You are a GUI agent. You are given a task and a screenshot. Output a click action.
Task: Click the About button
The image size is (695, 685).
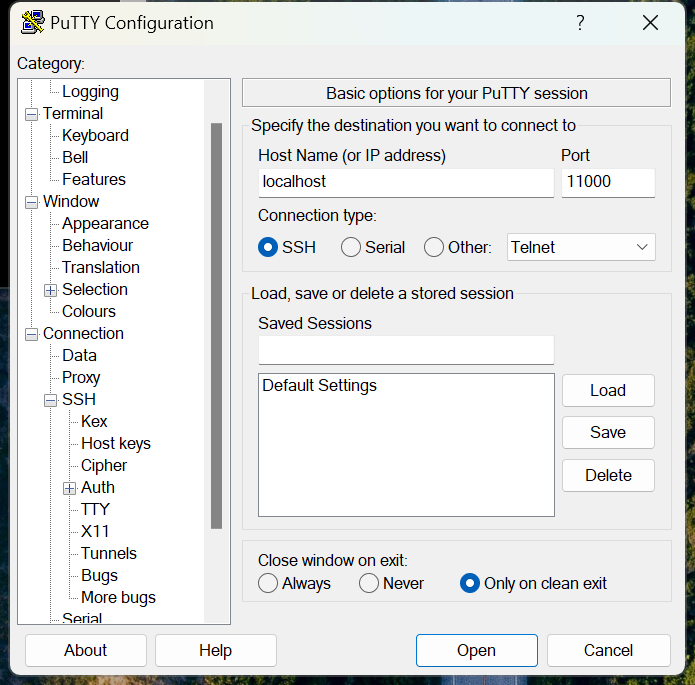coord(86,650)
